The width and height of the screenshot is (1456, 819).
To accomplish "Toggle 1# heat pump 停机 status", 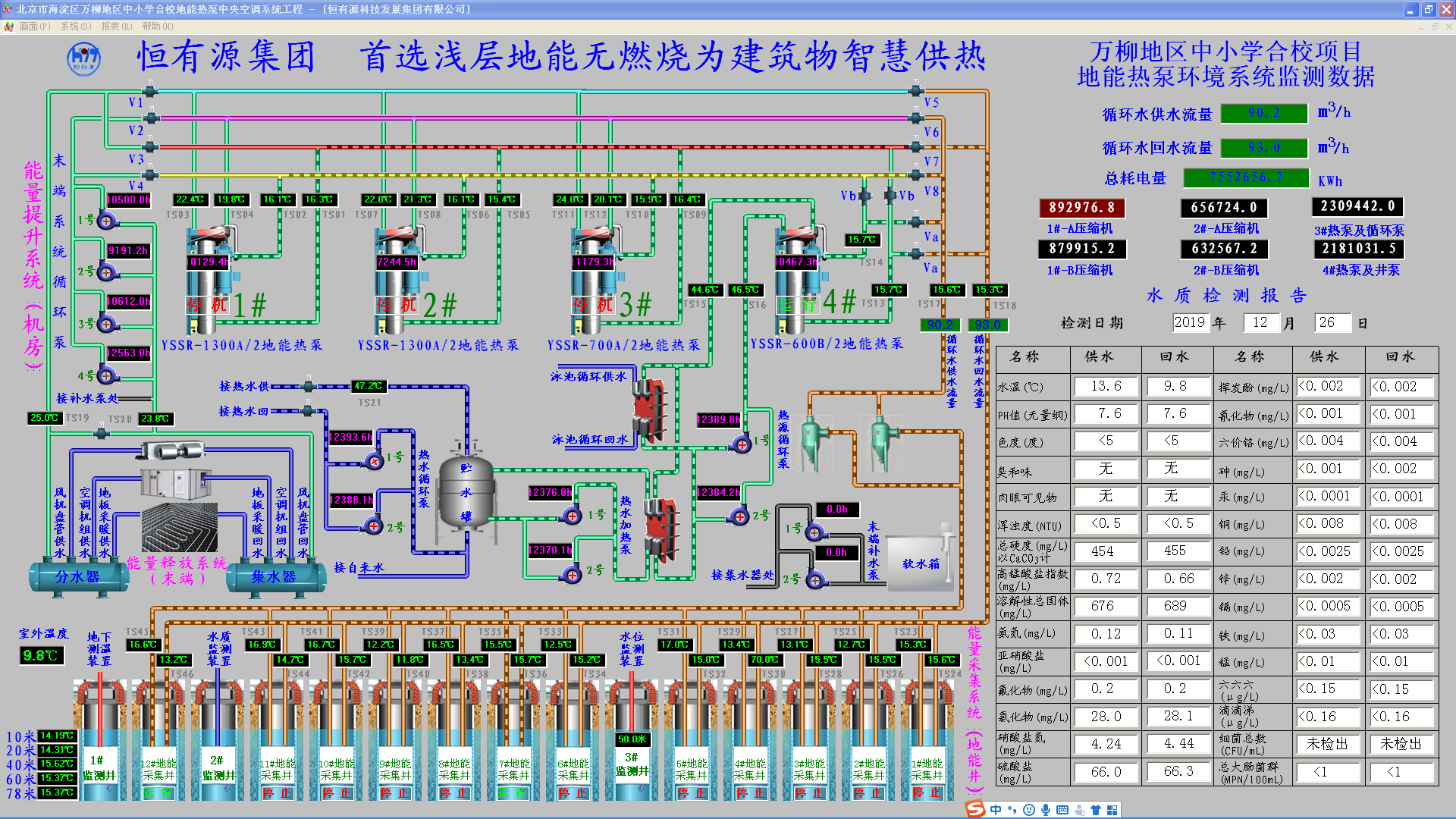I will (207, 305).
